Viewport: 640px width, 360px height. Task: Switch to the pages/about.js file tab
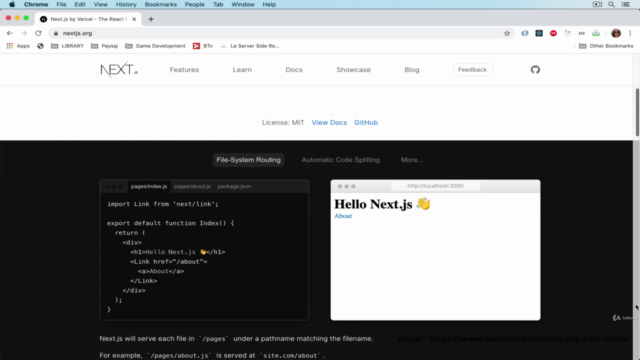coord(192,186)
